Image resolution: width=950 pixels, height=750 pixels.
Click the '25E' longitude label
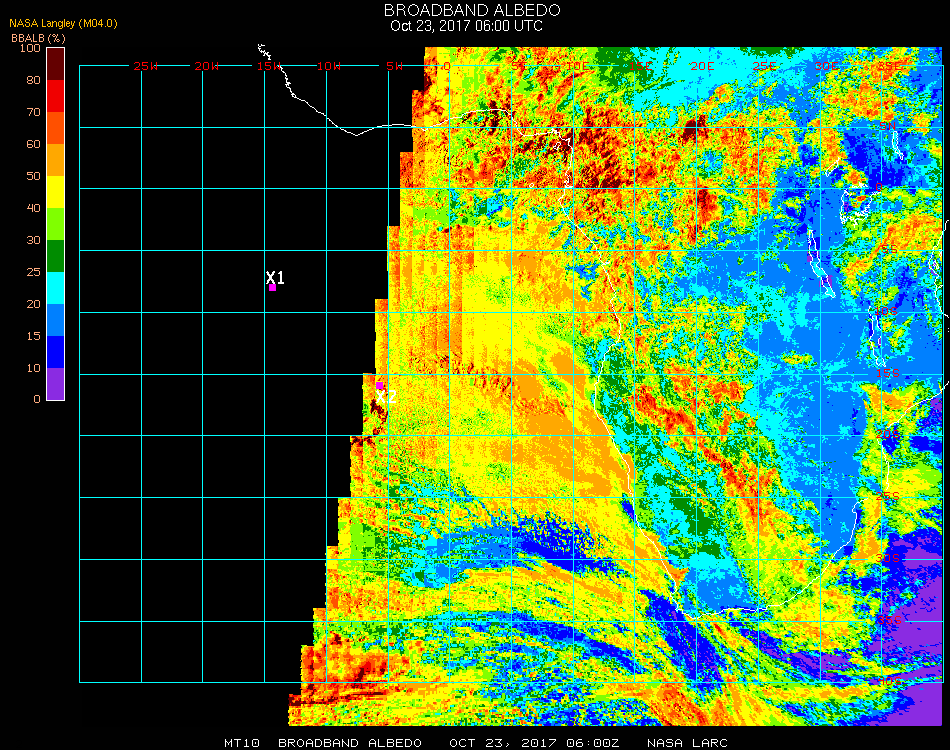pos(765,66)
